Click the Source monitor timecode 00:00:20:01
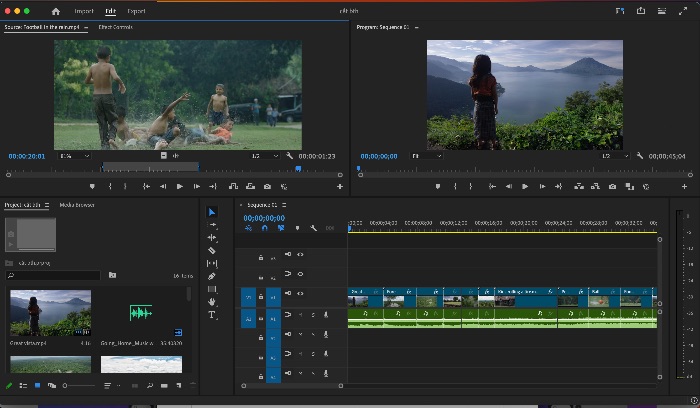700x408 pixels. [27, 156]
